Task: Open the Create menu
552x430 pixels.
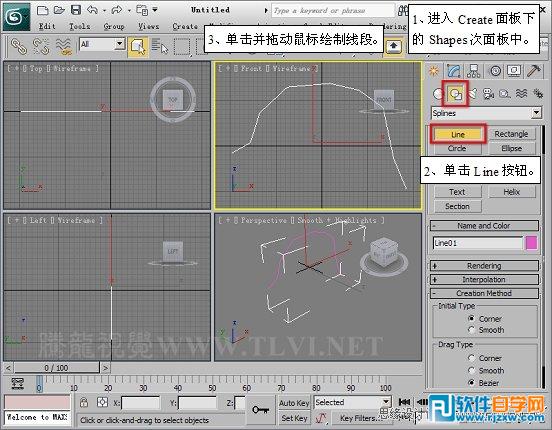Action: pyautogui.click(x=185, y=26)
